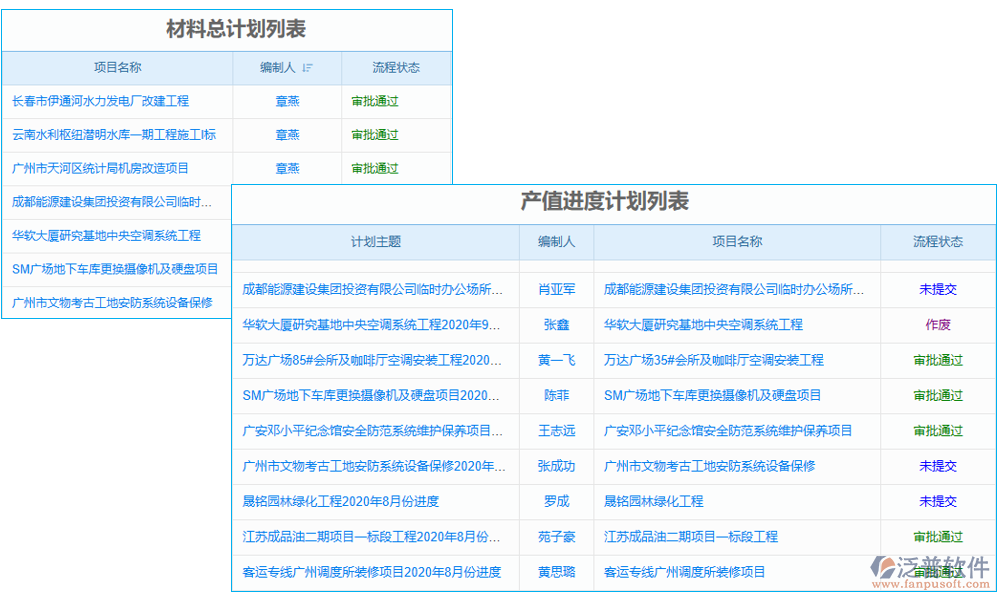This screenshot has width=1000, height=600.
Task: Open 江苏成品油二期项目一标段工程 link
Action: coord(690,536)
